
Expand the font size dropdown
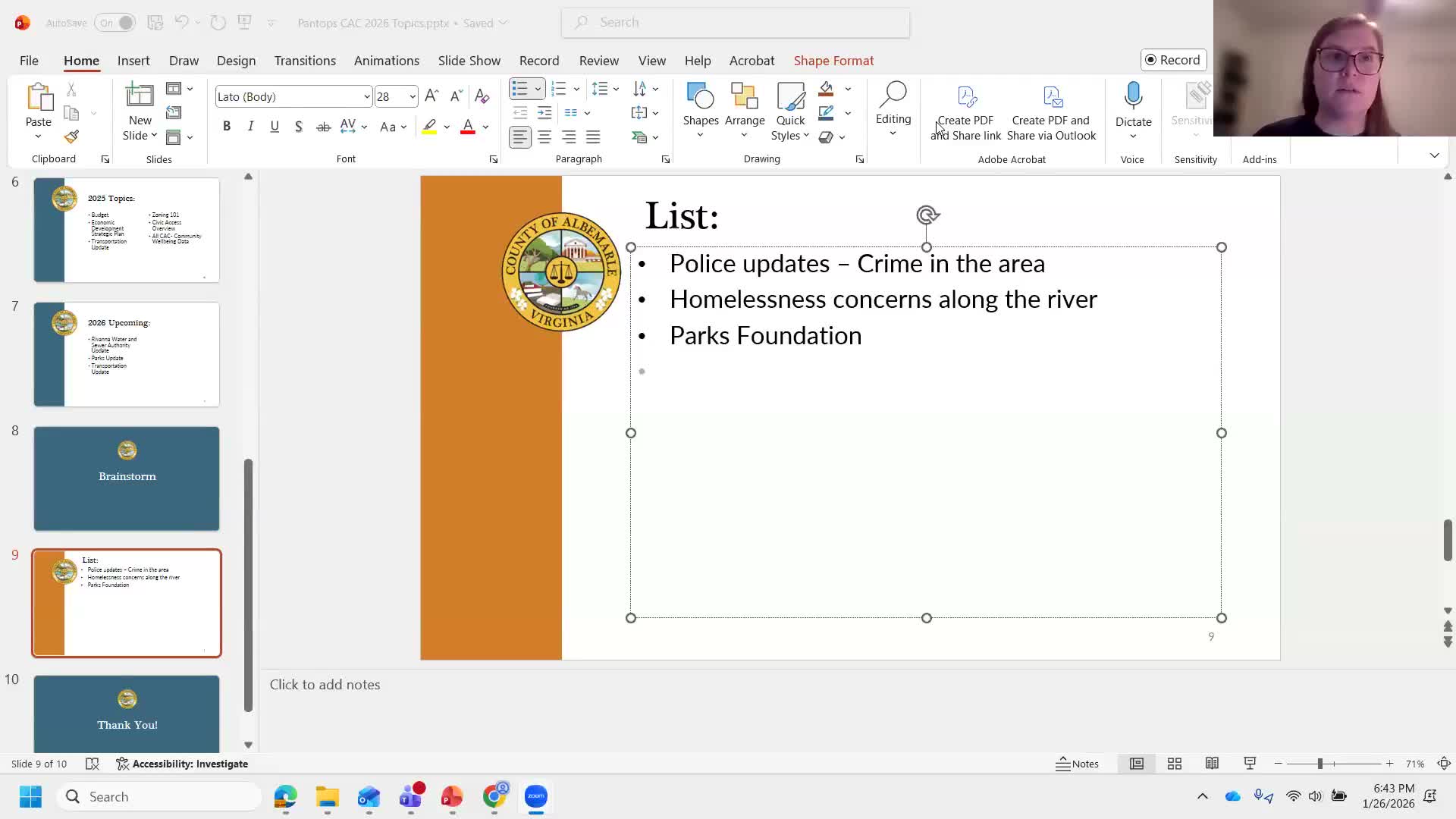(412, 97)
